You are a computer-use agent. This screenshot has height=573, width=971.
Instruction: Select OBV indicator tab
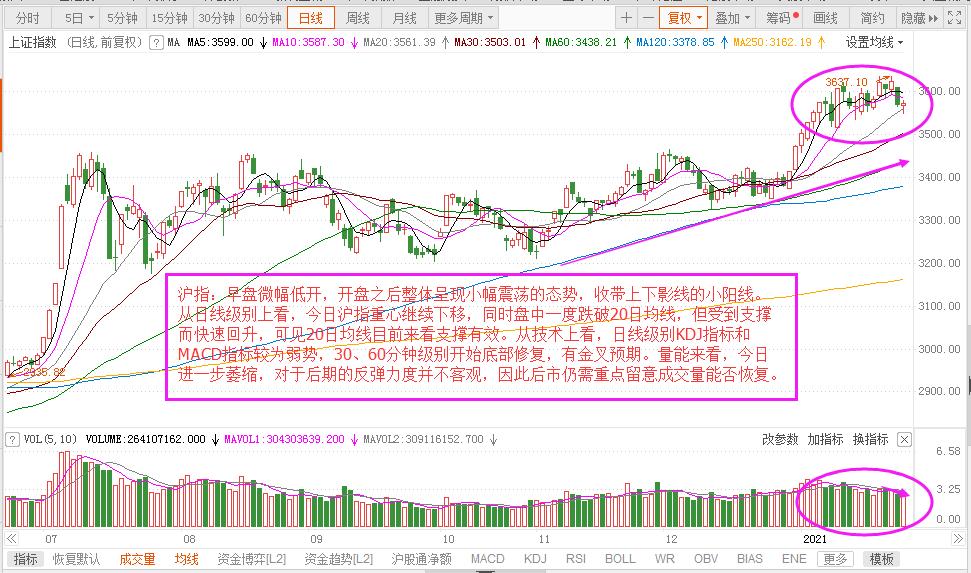(x=706, y=559)
